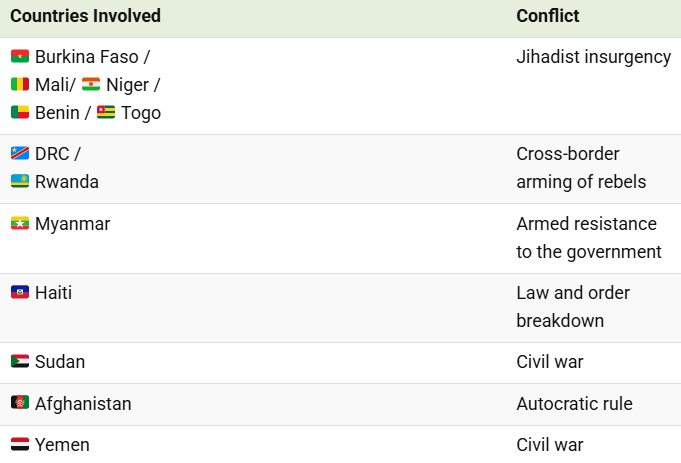Screen dimensions: 681x463
Task: Click the Autocratic rule text
Action: [x=574, y=404]
